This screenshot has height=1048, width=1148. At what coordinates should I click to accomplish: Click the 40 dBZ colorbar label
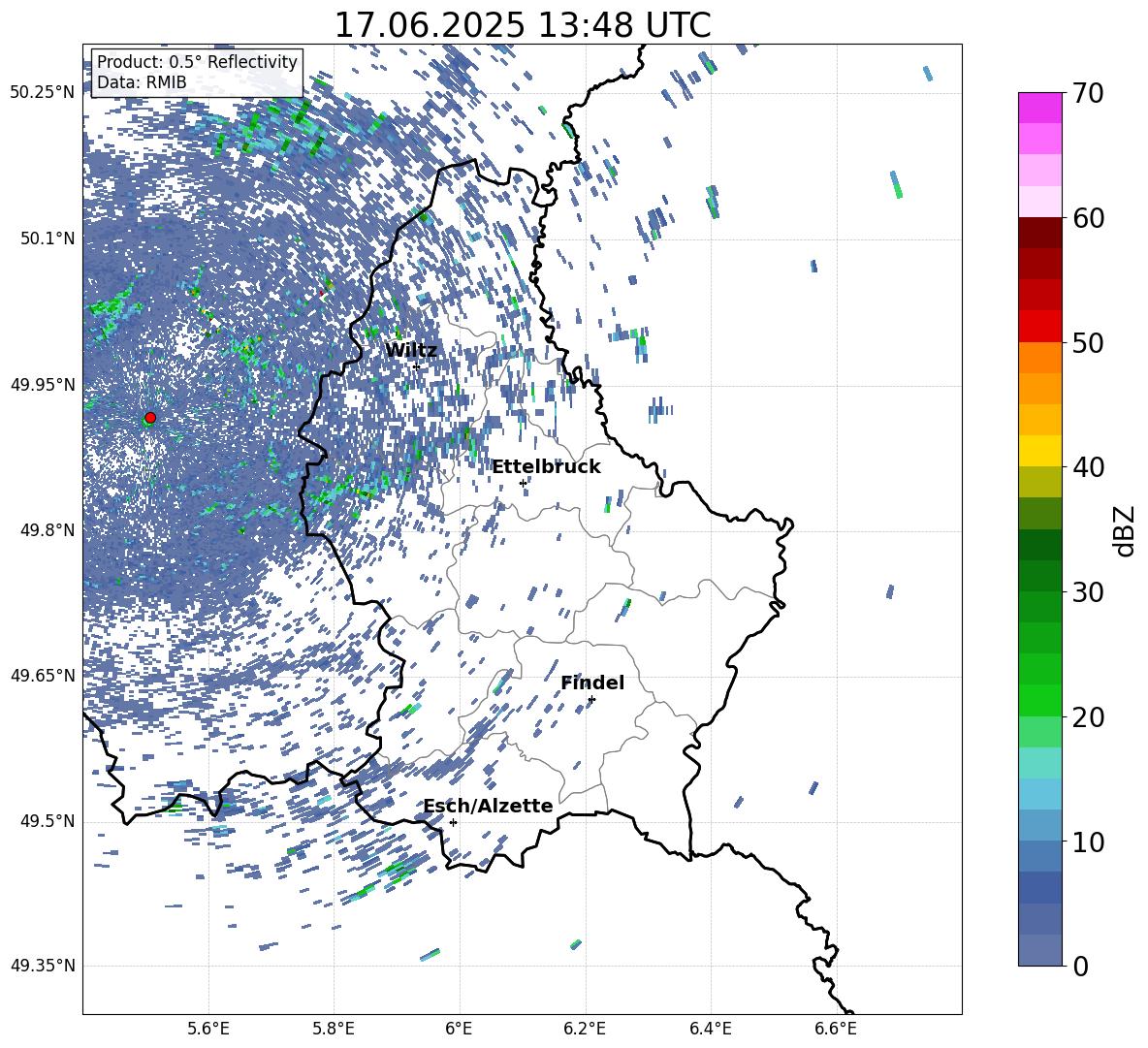pyautogui.click(x=1089, y=467)
